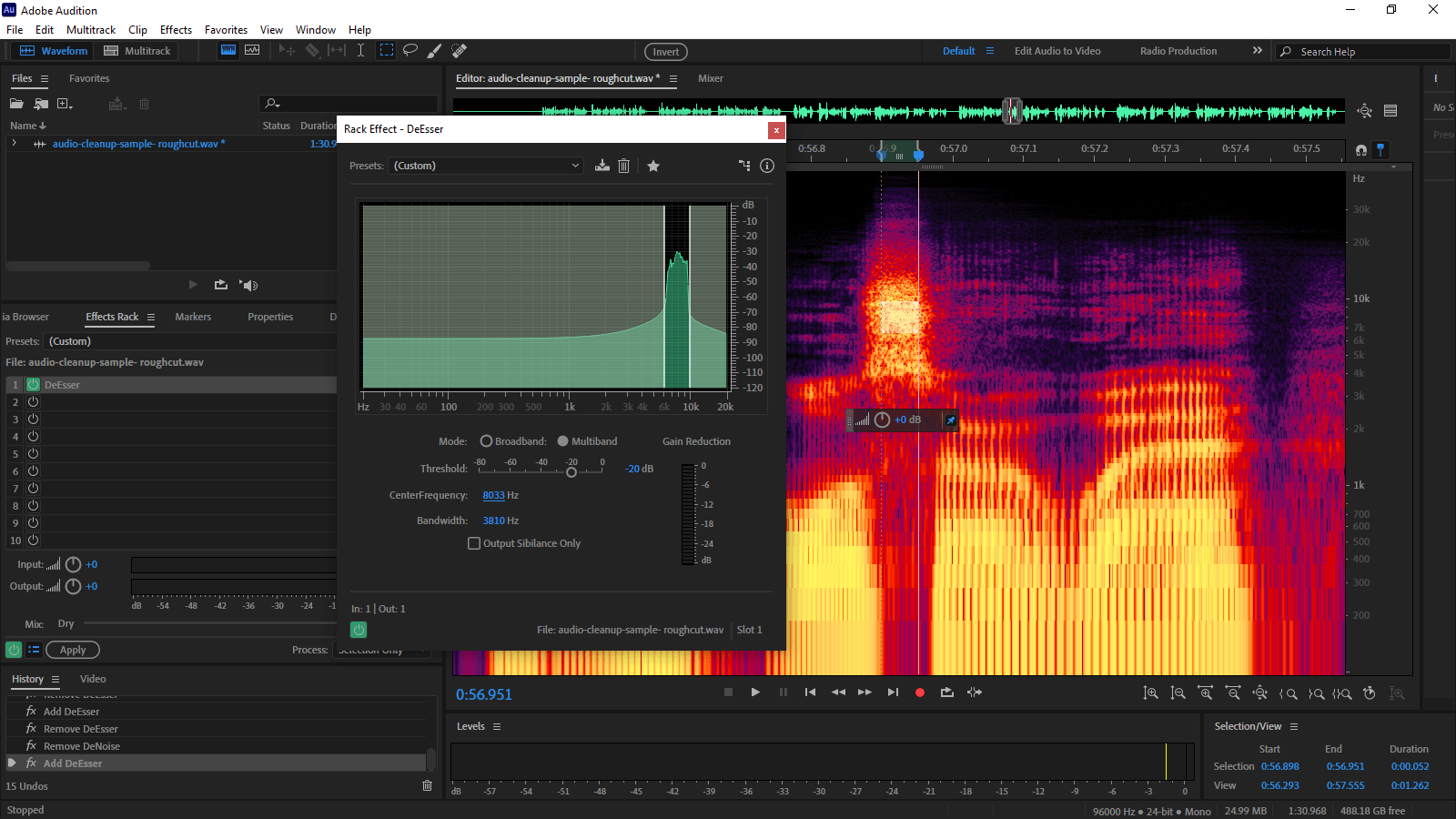Toggle power for DeEsser rack slot 1
This screenshot has height=819, width=1456.
click(34, 385)
